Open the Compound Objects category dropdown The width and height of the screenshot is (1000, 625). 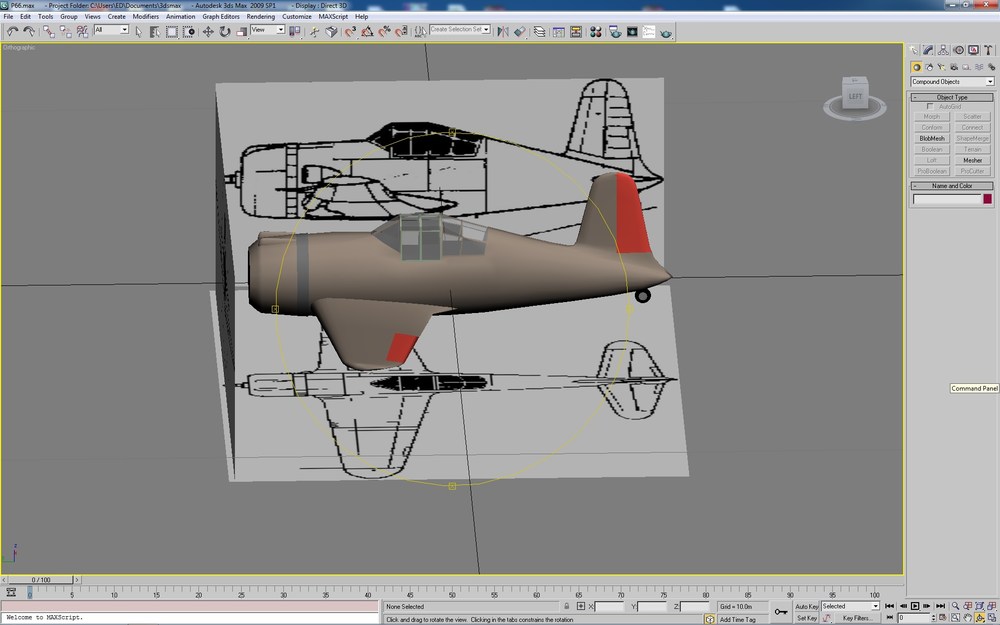coord(952,82)
